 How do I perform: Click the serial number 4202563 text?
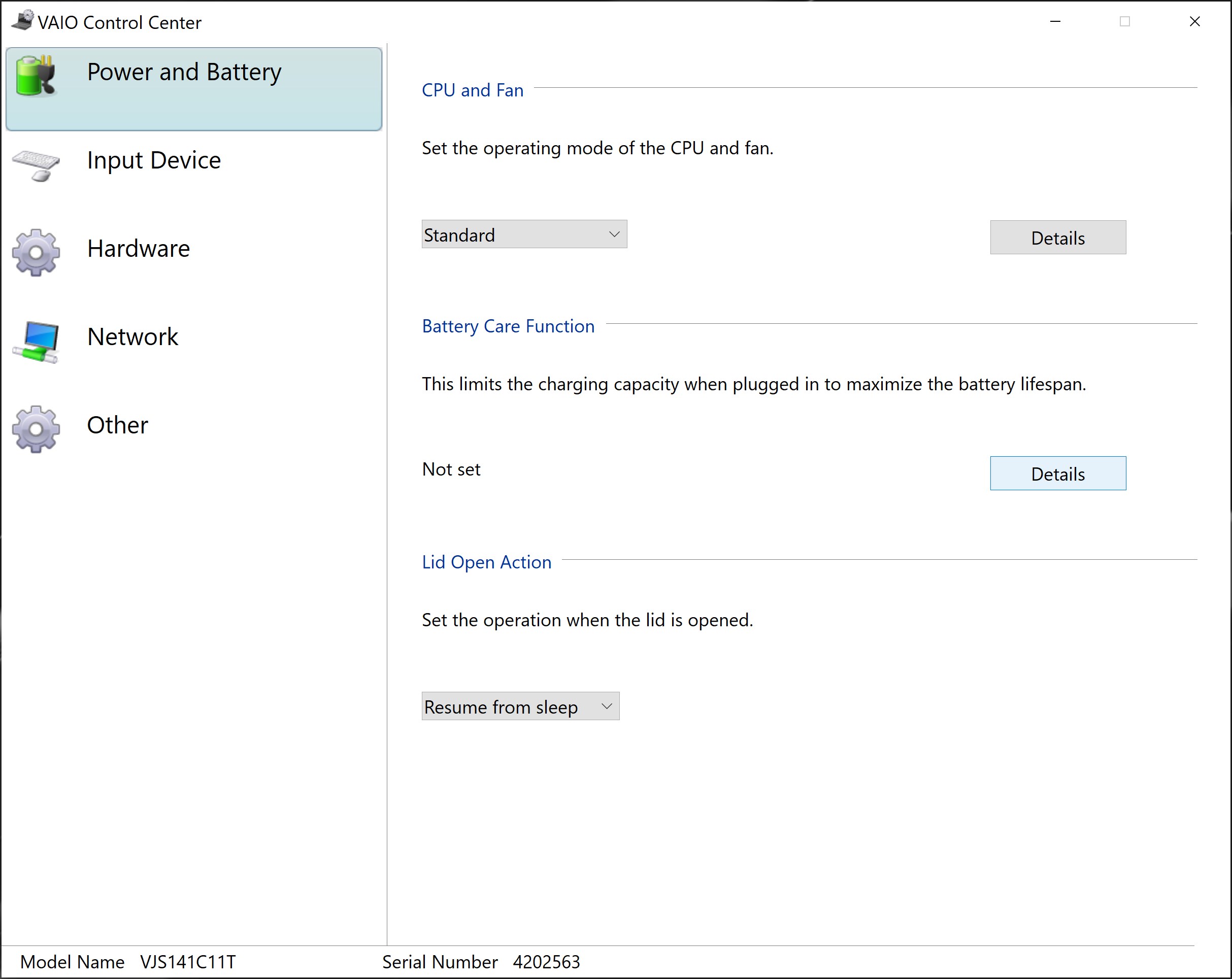[546, 962]
